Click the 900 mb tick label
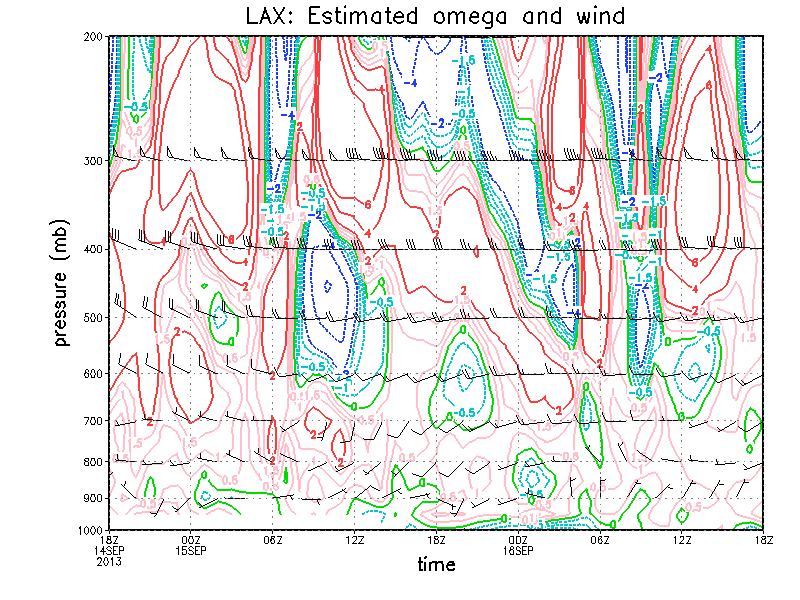This screenshot has height=600, width=800. (92, 498)
